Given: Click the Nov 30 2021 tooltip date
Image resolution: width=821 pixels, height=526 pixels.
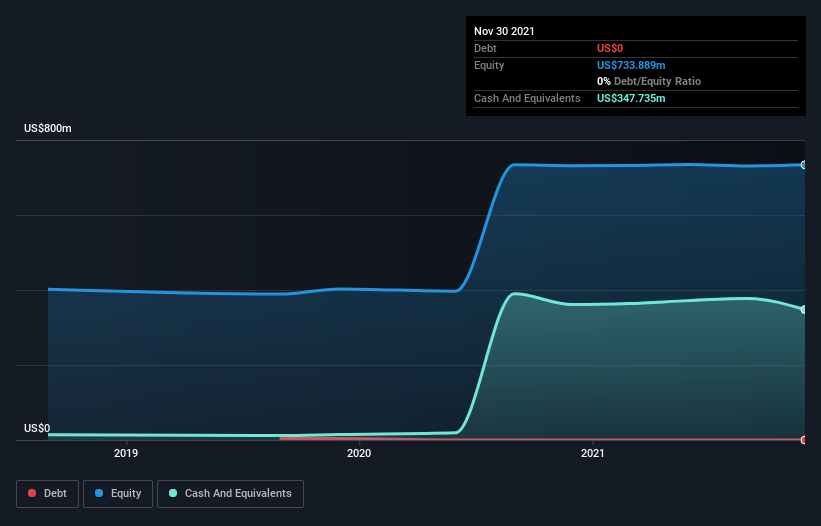Looking at the screenshot, I should tap(504, 31).
